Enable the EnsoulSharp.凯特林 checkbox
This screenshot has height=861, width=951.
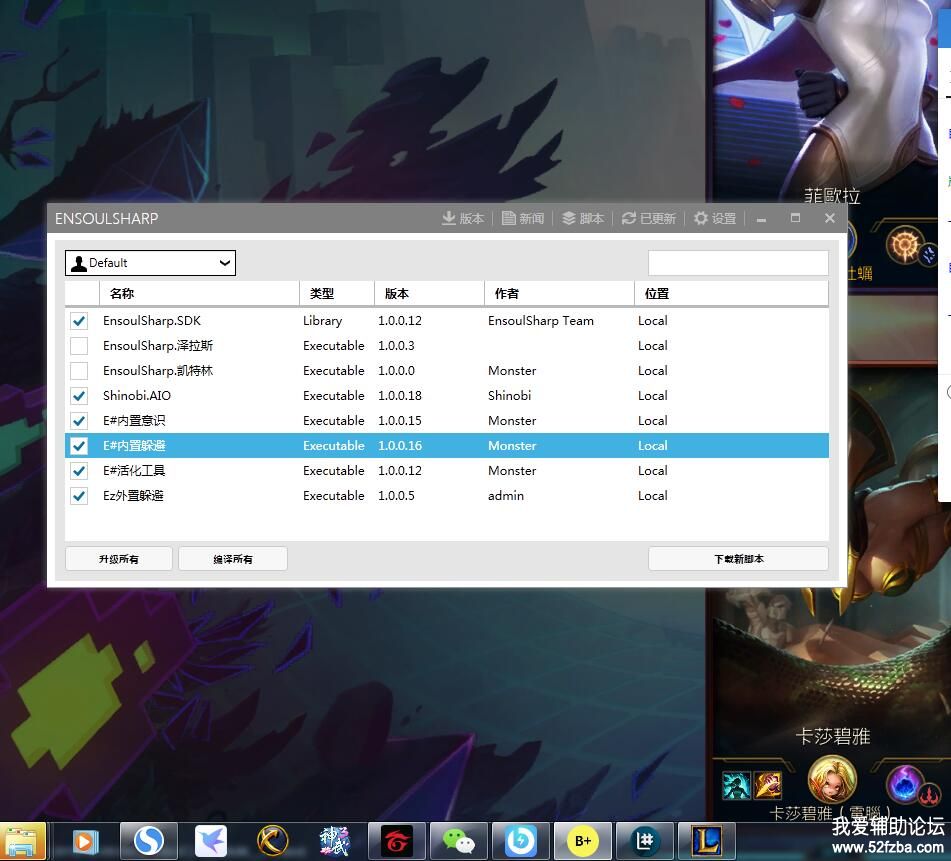pyautogui.click(x=79, y=370)
